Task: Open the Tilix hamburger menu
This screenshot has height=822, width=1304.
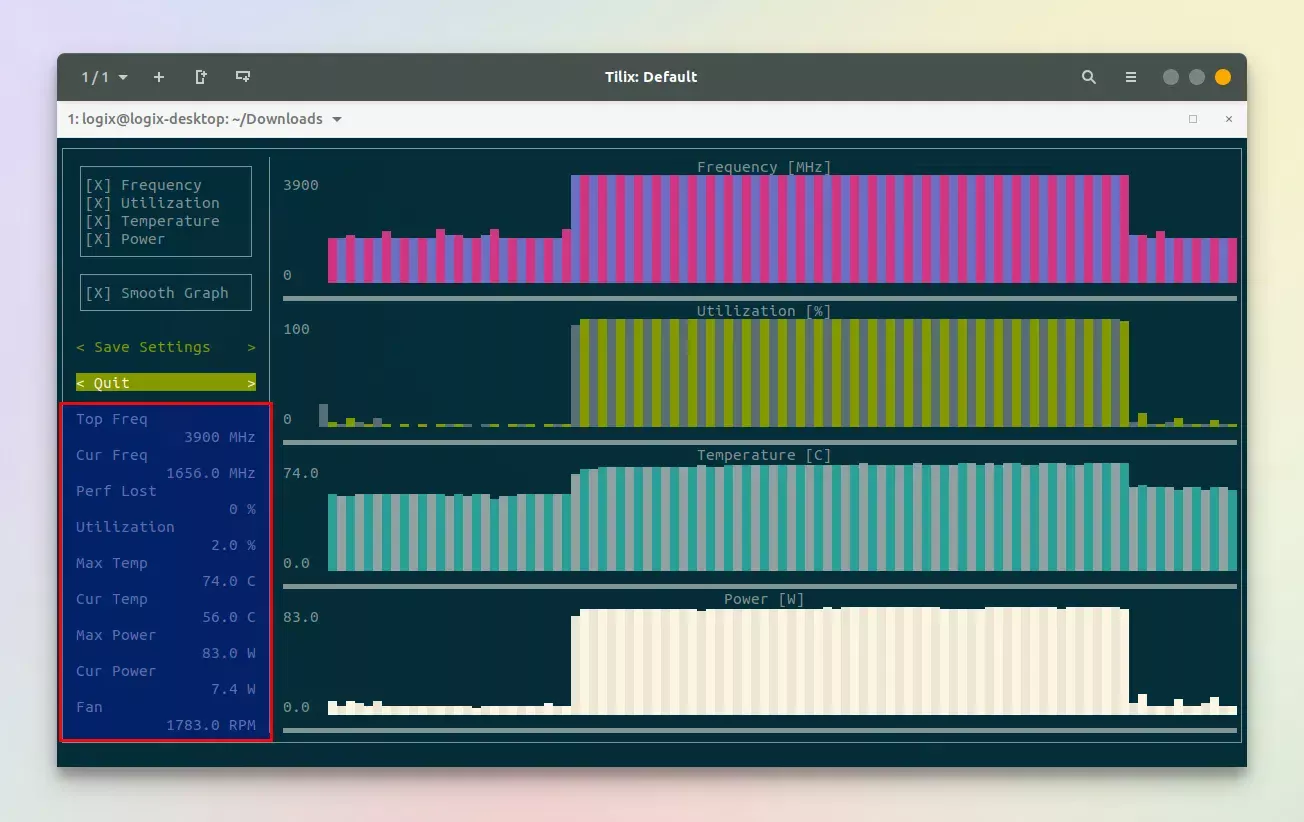Action: [x=1131, y=77]
